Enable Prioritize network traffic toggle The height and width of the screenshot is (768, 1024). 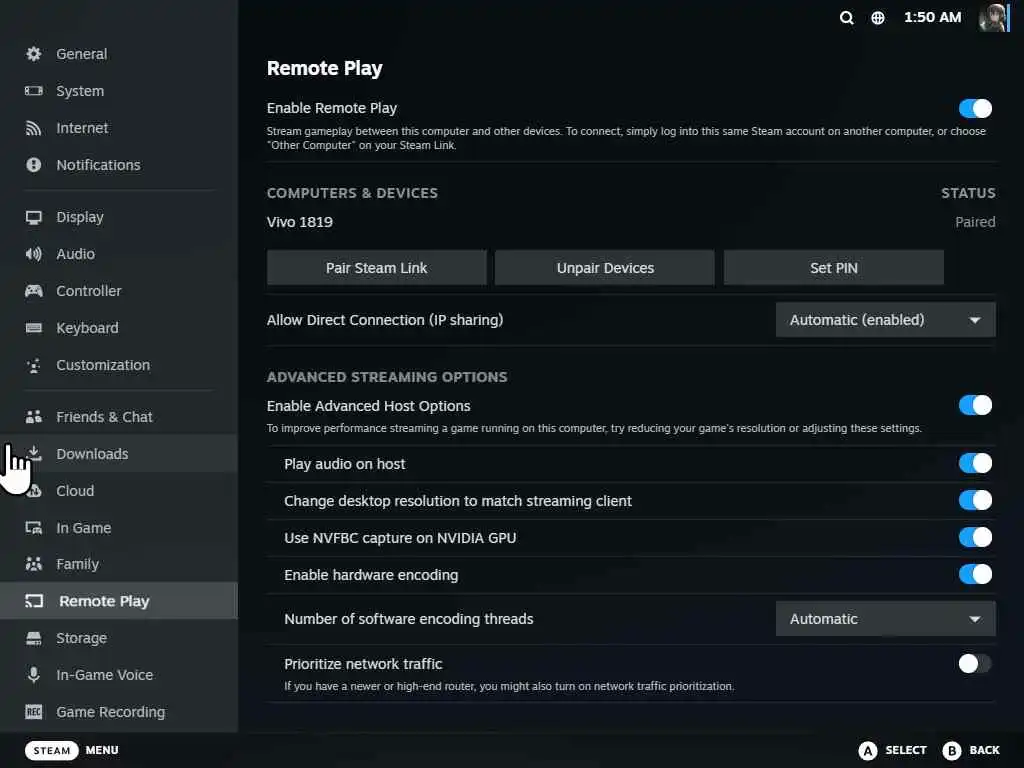975,663
